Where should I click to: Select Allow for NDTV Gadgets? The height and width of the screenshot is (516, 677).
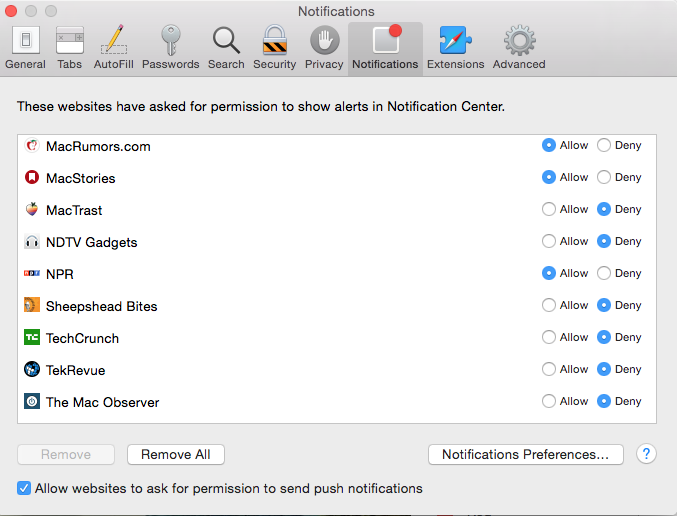coord(549,241)
